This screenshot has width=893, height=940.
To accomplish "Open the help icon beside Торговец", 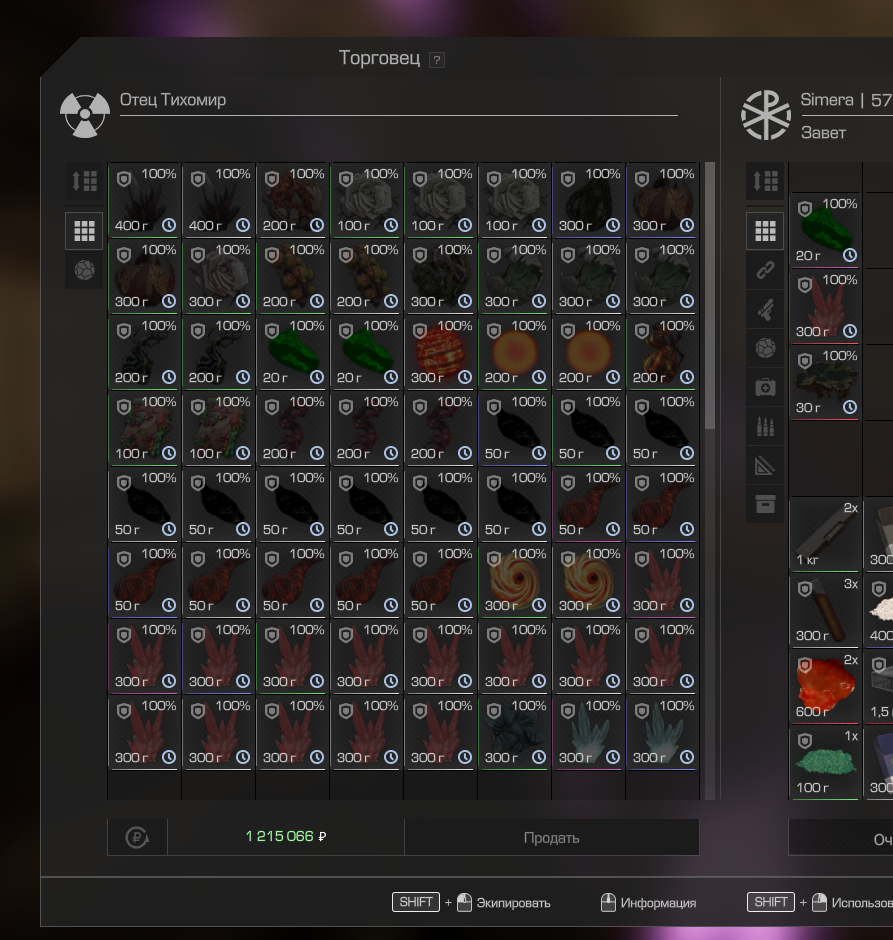I will pos(437,60).
